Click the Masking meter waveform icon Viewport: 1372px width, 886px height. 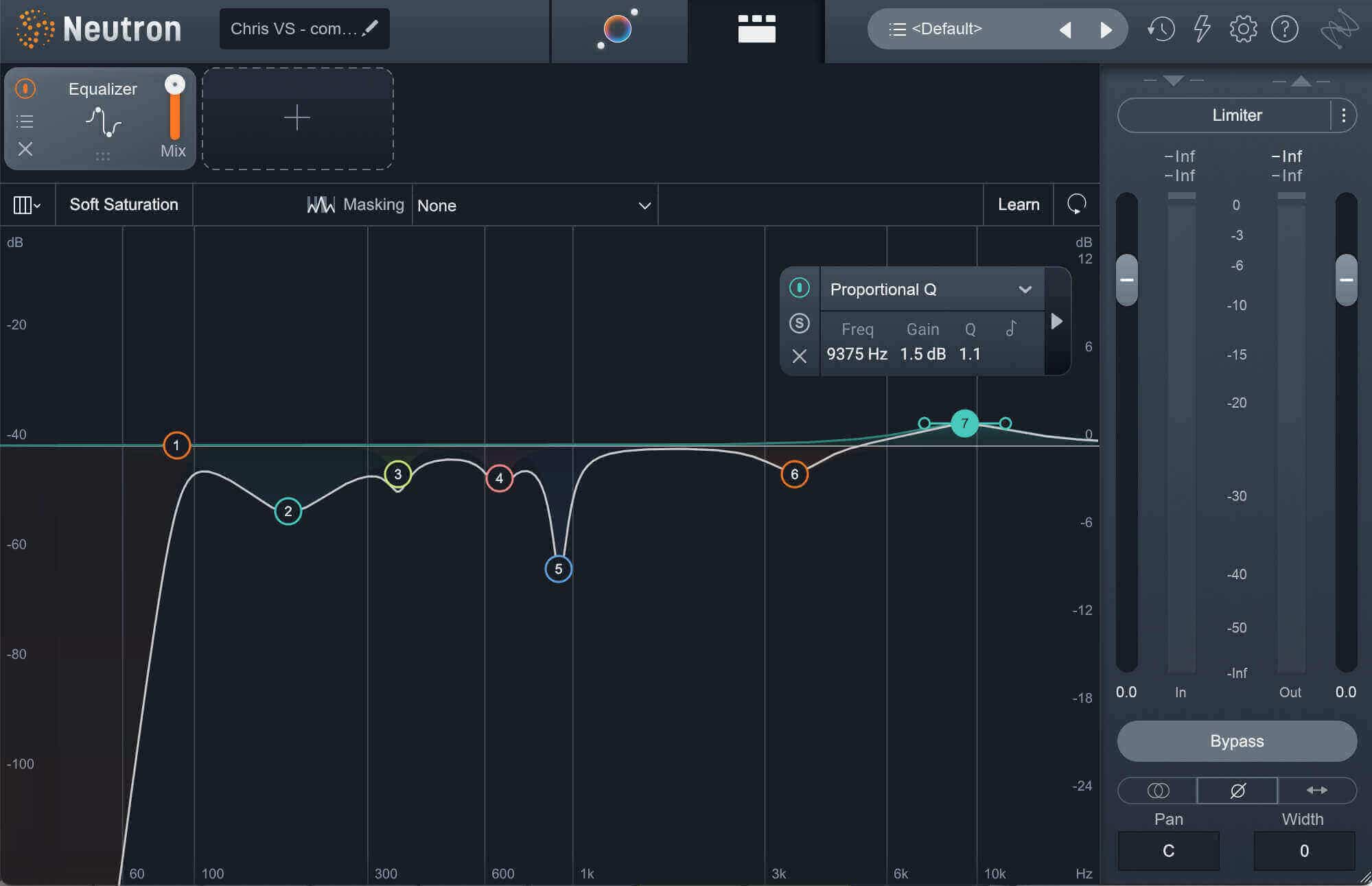(321, 205)
